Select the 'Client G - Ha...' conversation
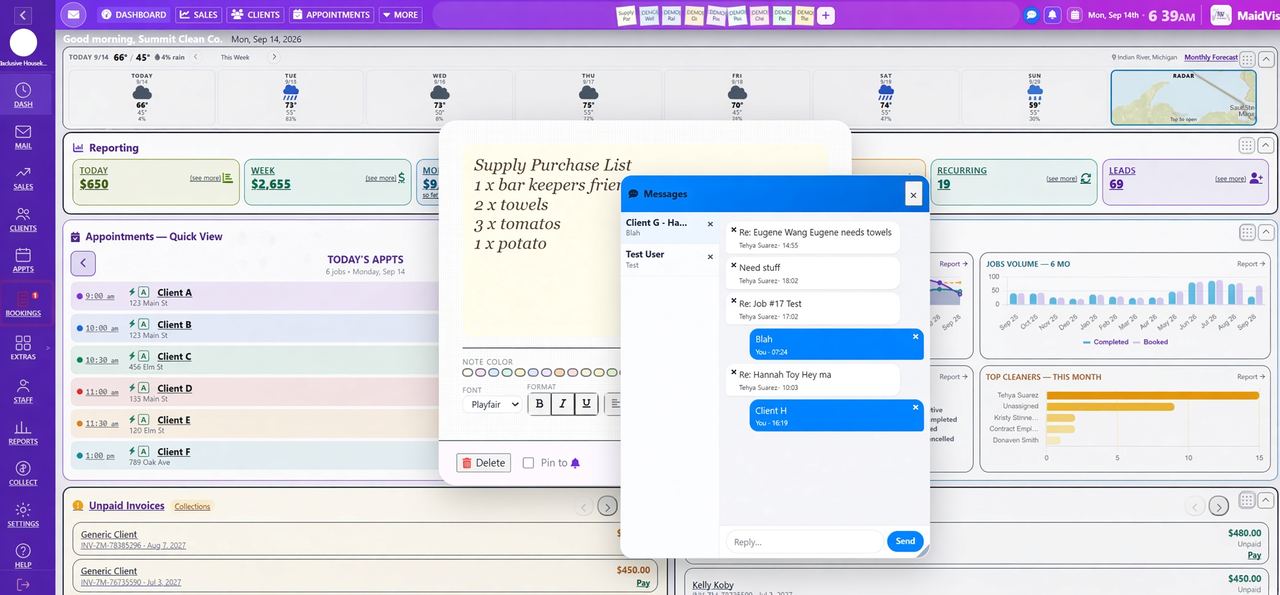This screenshot has width=1280, height=595. 669,227
